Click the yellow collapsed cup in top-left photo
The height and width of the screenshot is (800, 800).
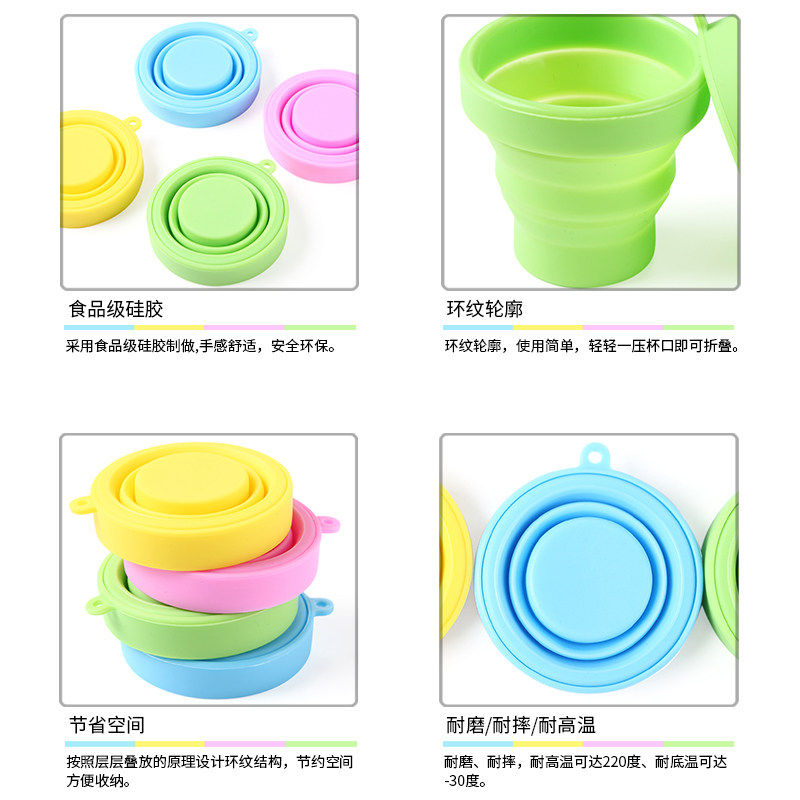[101, 168]
